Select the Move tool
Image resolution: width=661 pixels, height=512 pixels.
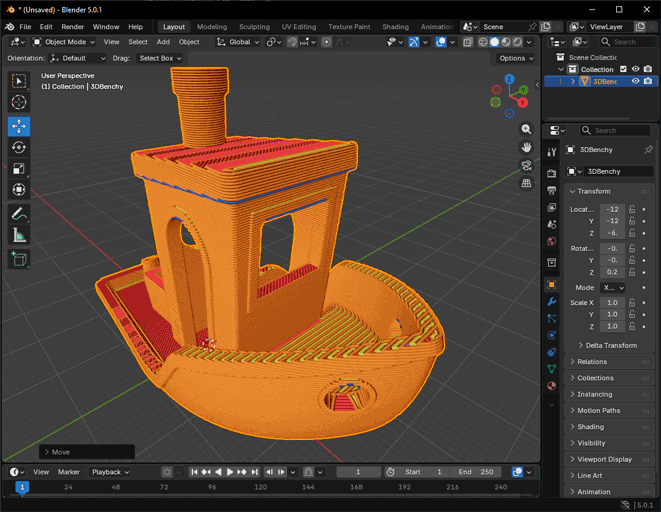(x=19, y=126)
